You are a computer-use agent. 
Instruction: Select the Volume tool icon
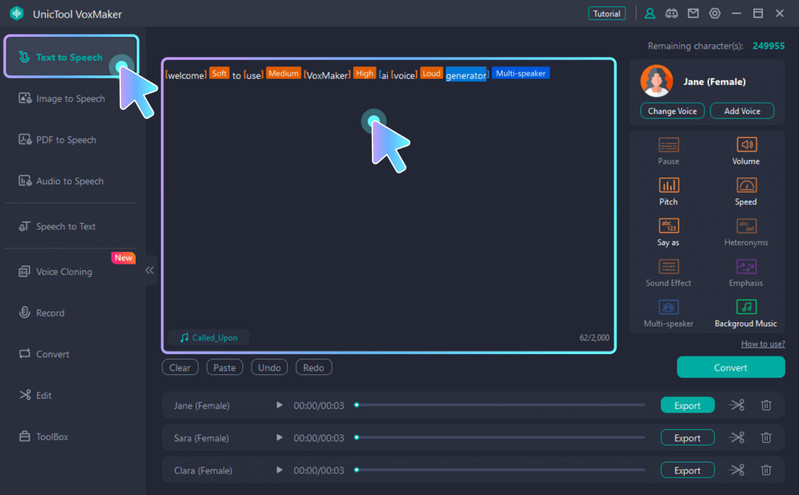pos(745,150)
